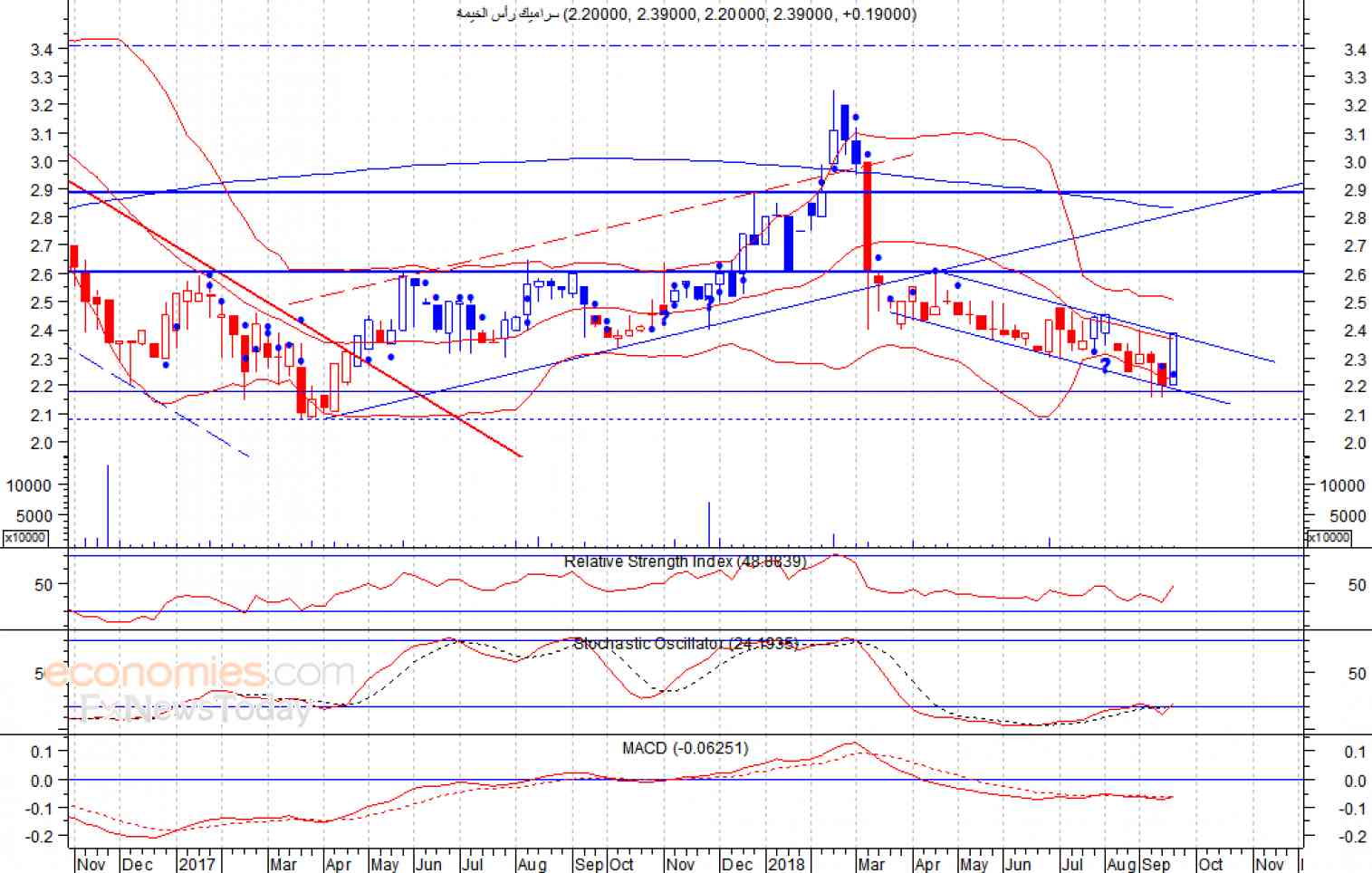Click the 3.4 price label on the left axis
1372x873 pixels.
point(41,49)
